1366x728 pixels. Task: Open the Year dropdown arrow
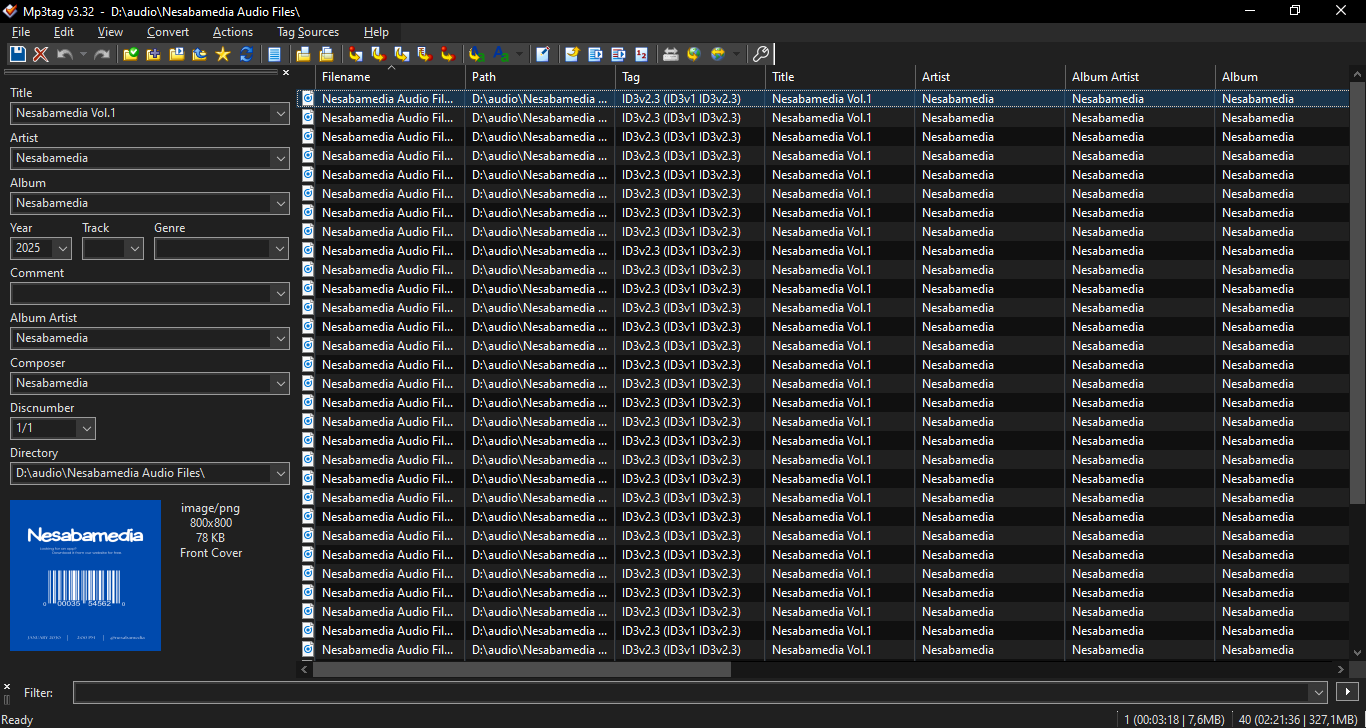(62, 248)
